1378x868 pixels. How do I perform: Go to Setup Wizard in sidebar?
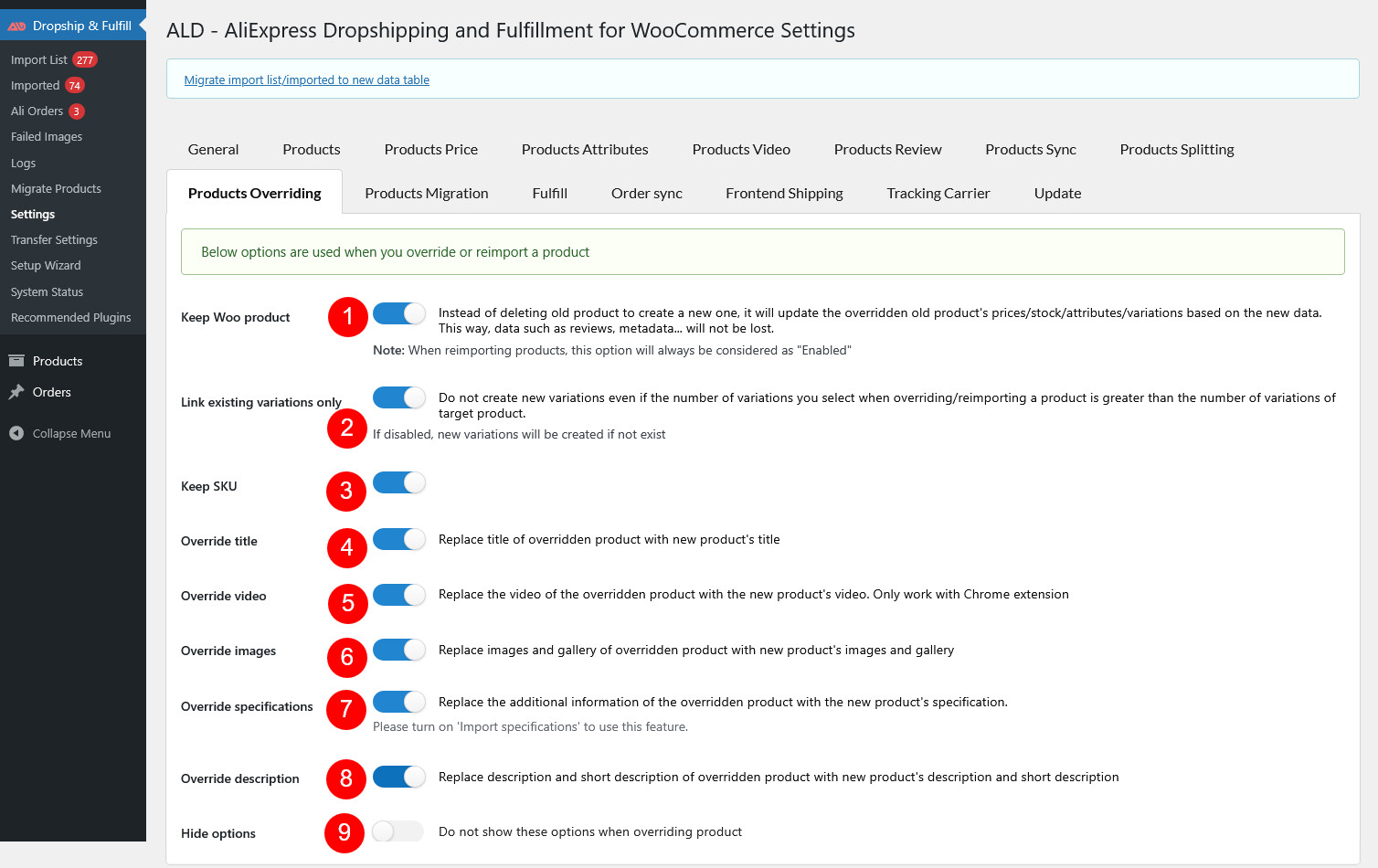coord(46,266)
